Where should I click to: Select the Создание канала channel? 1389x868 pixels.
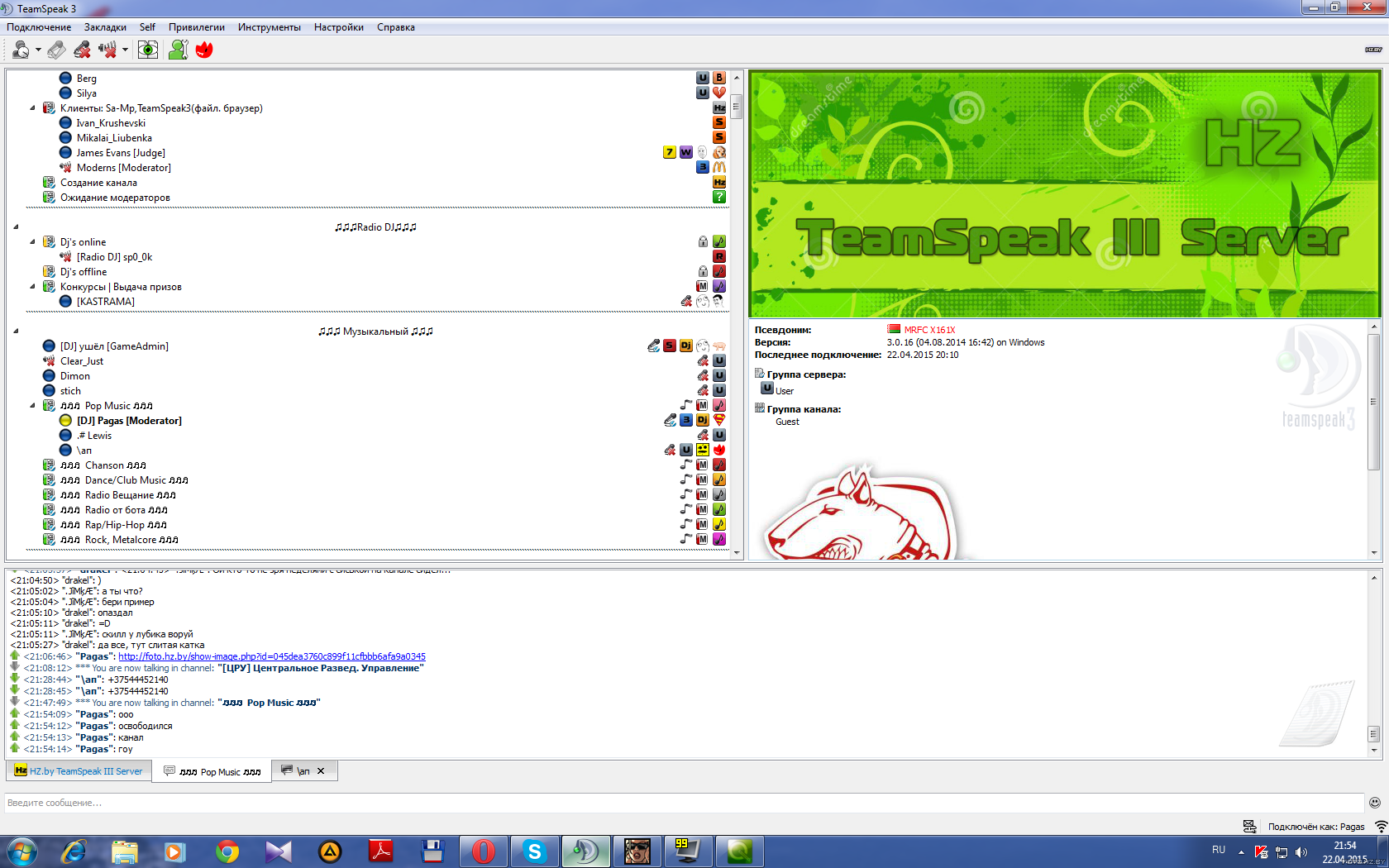pyautogui.click(x=98, y=183)
